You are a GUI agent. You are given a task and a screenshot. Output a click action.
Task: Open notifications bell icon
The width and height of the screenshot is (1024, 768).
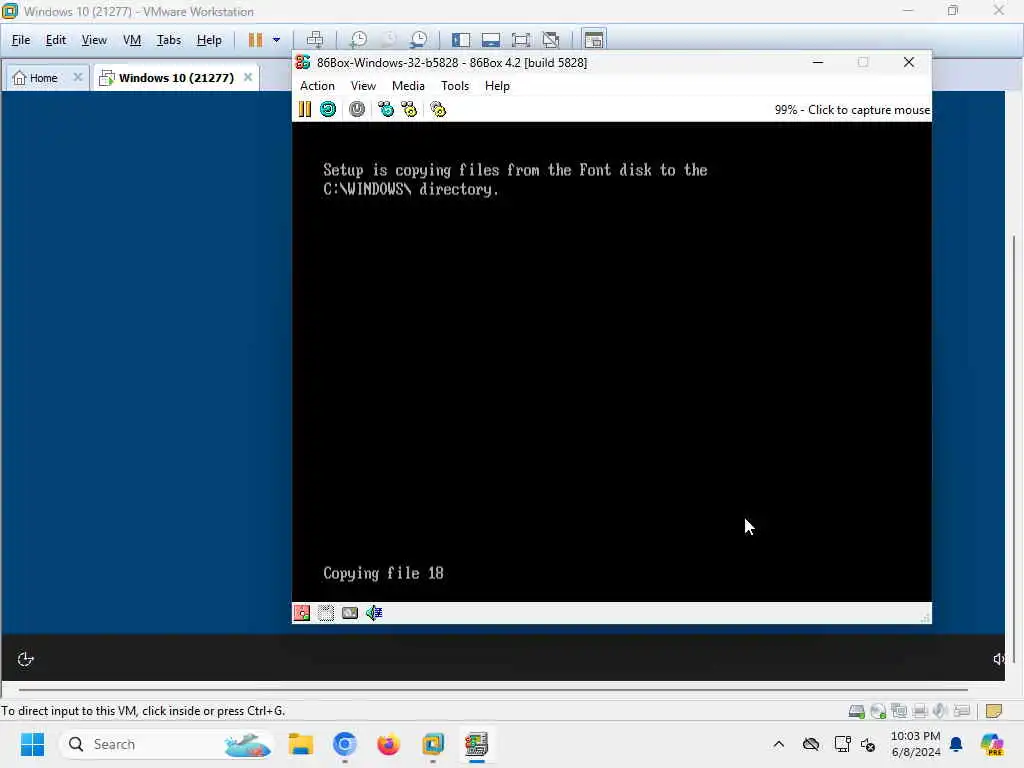[x=956, y=744]
